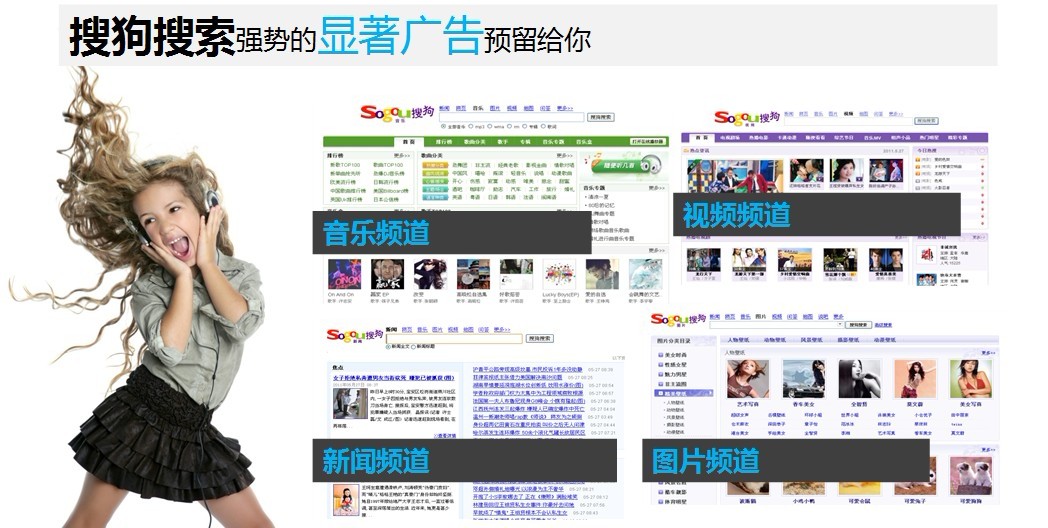Open the 改变 album cover
The image size is (1048, 528).
pos(430,274)
